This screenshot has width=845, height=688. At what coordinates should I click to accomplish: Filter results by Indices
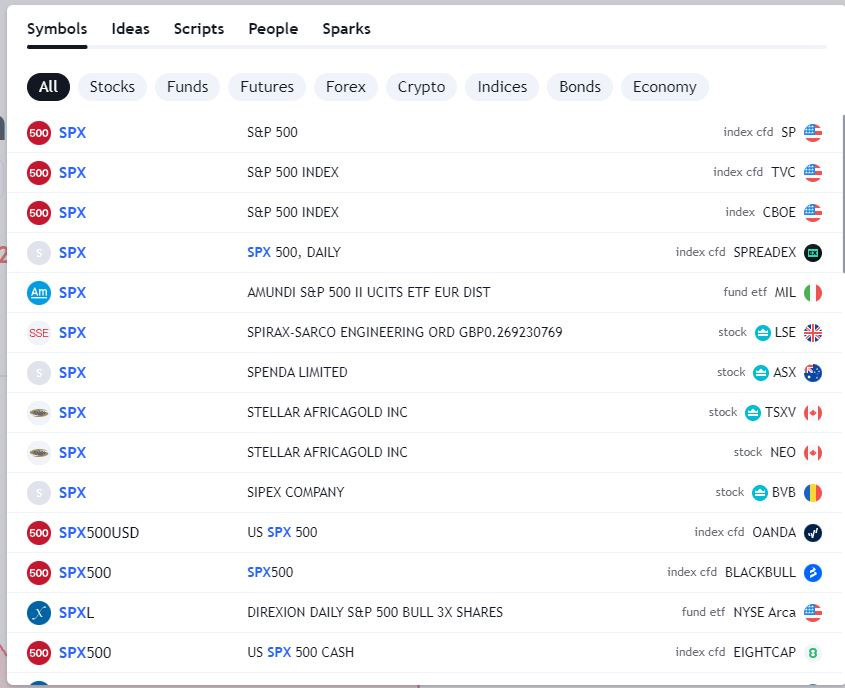point(502,87)
